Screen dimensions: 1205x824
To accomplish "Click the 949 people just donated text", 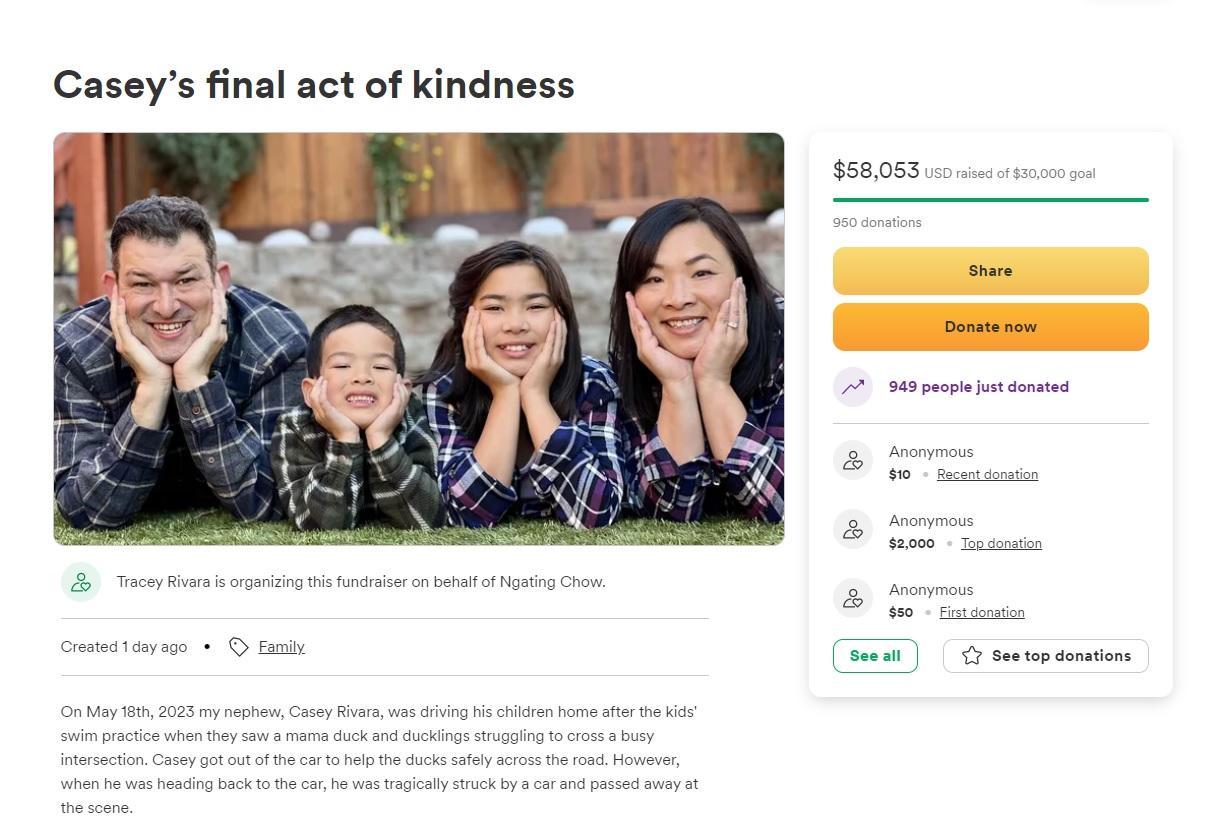I will coord(978,387).
